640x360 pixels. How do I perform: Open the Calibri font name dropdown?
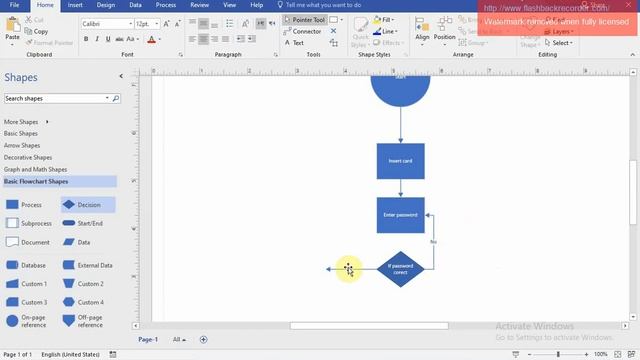point(131,24)
